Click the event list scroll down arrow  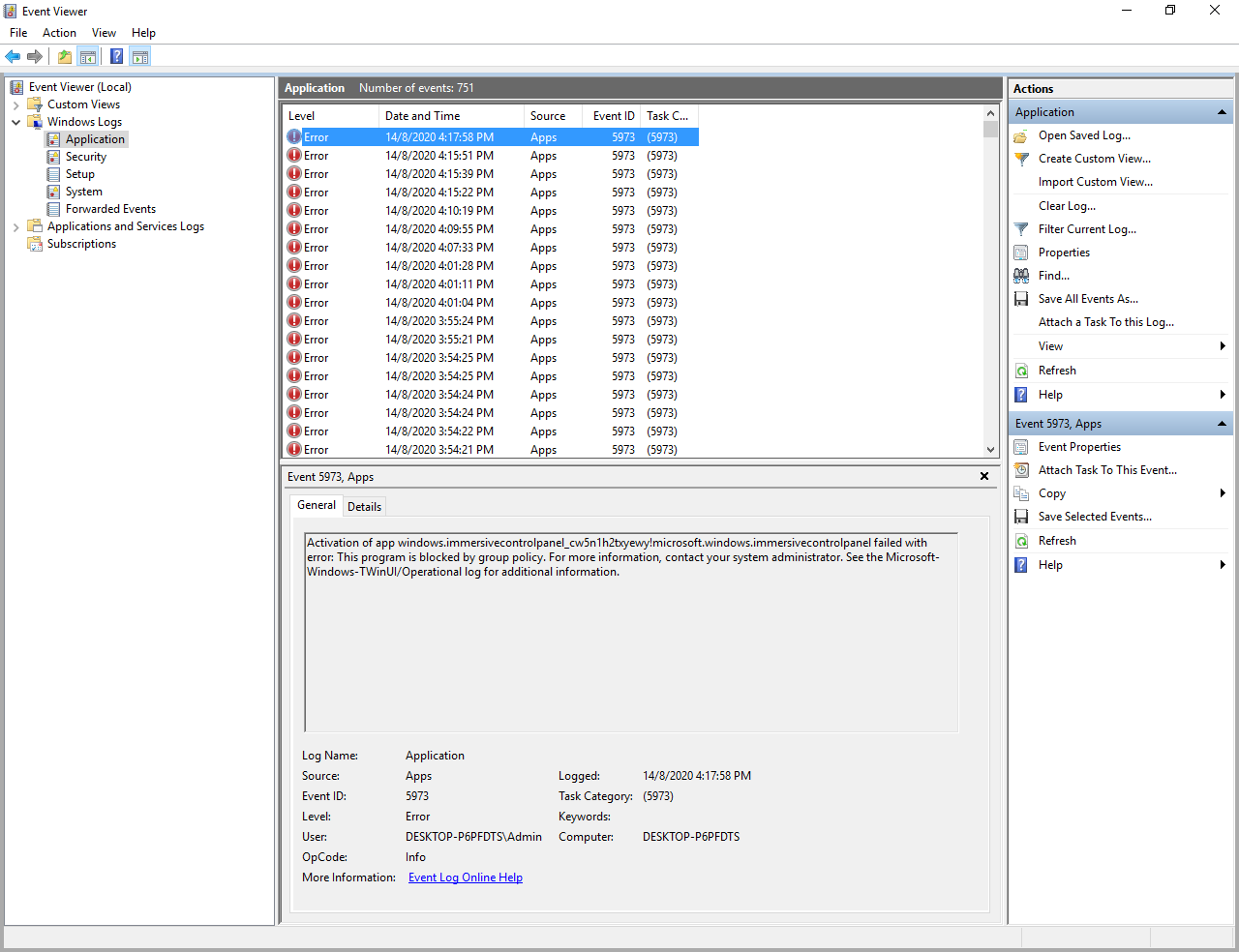point(990,449)
